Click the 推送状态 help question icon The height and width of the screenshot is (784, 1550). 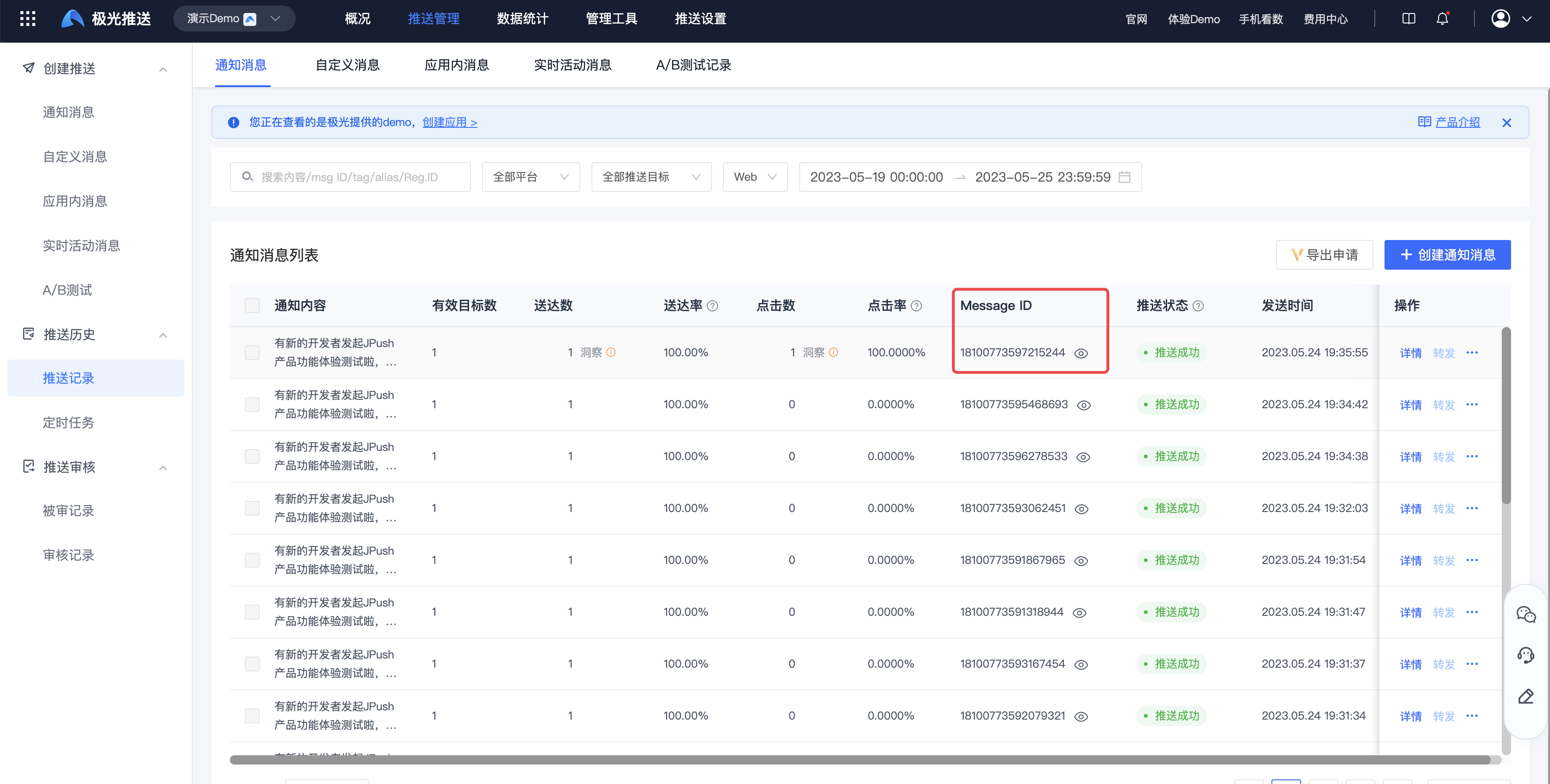coord(1198,306)
